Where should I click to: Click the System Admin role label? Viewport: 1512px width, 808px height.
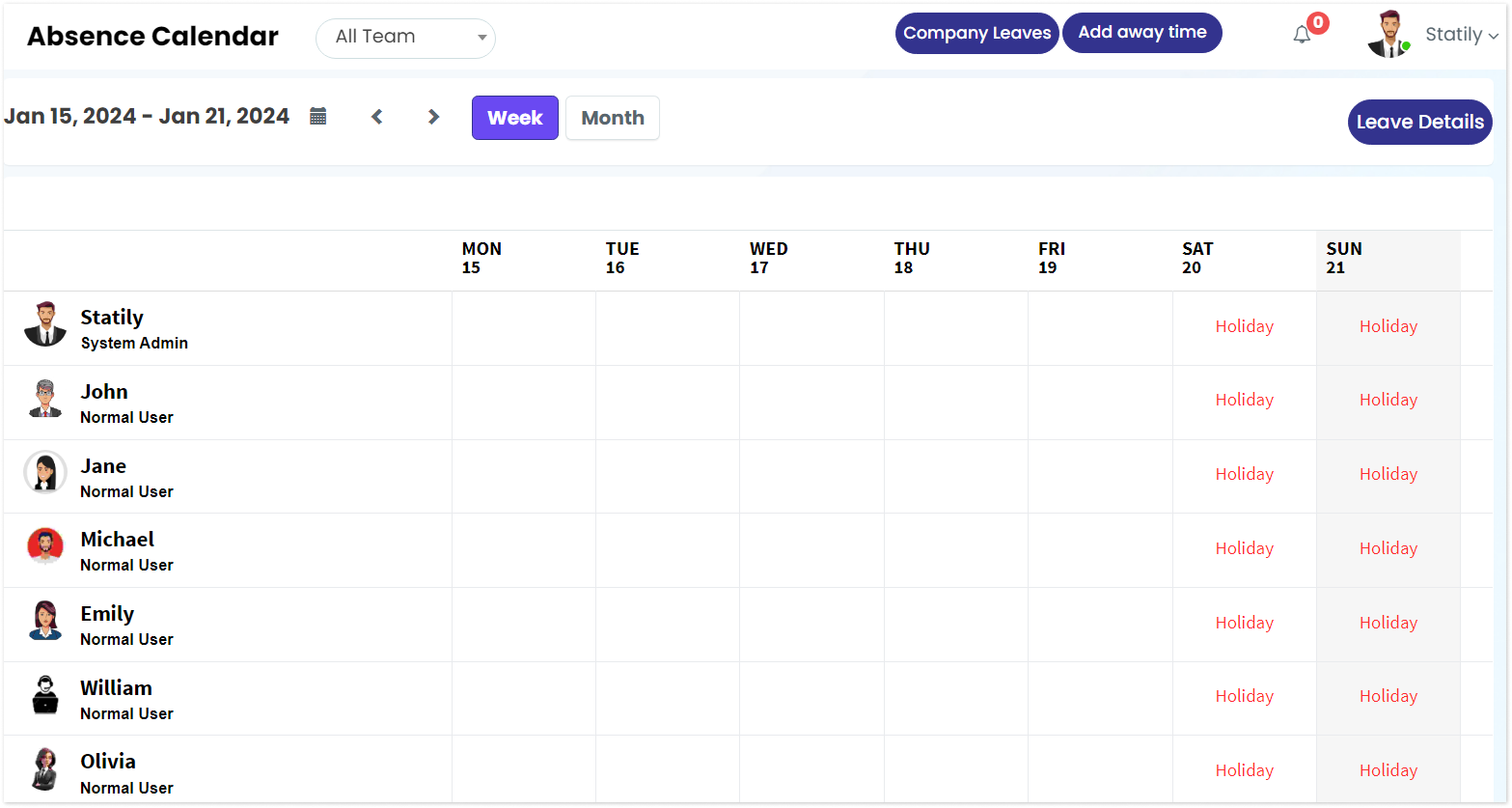[134, 343]
